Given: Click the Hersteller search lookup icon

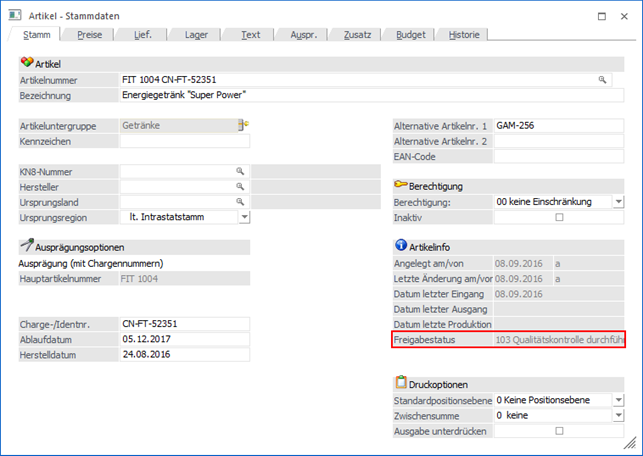Looking at the screenshot, I should coord(240,187).
